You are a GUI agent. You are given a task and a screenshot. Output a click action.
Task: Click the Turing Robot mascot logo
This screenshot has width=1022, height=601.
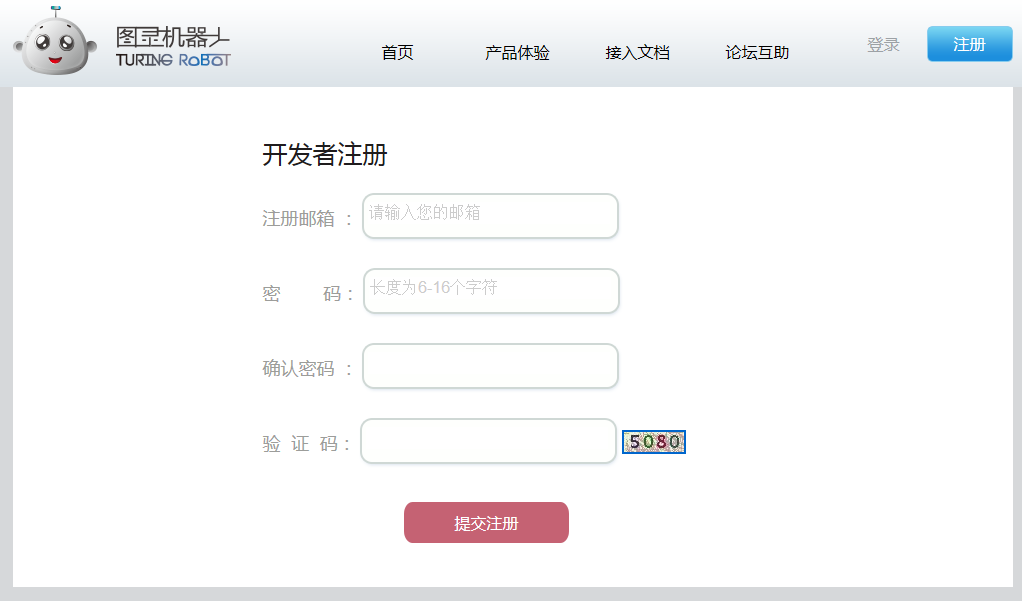point(54,42)
